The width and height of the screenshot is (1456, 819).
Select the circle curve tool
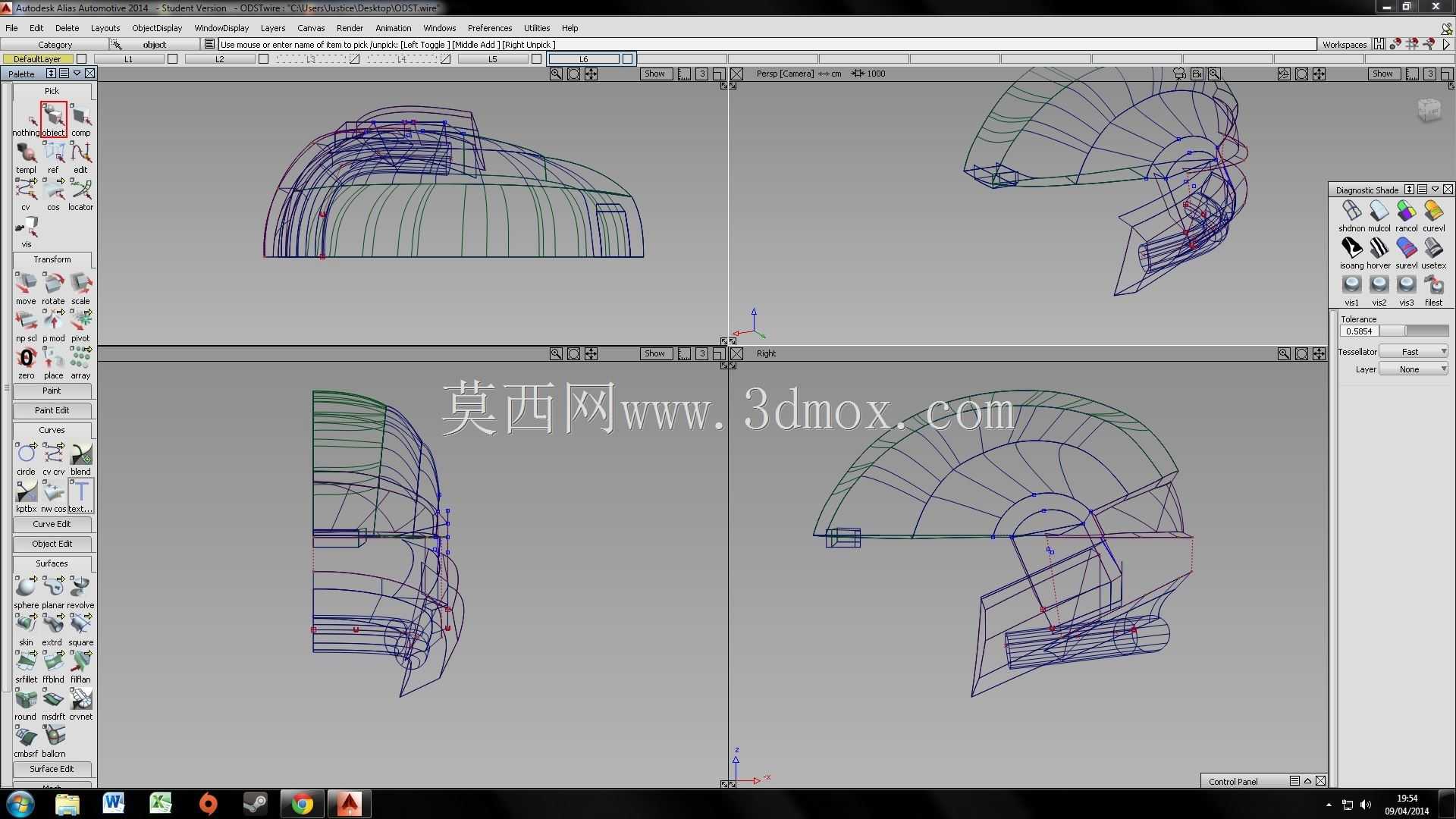click(26, 459)
